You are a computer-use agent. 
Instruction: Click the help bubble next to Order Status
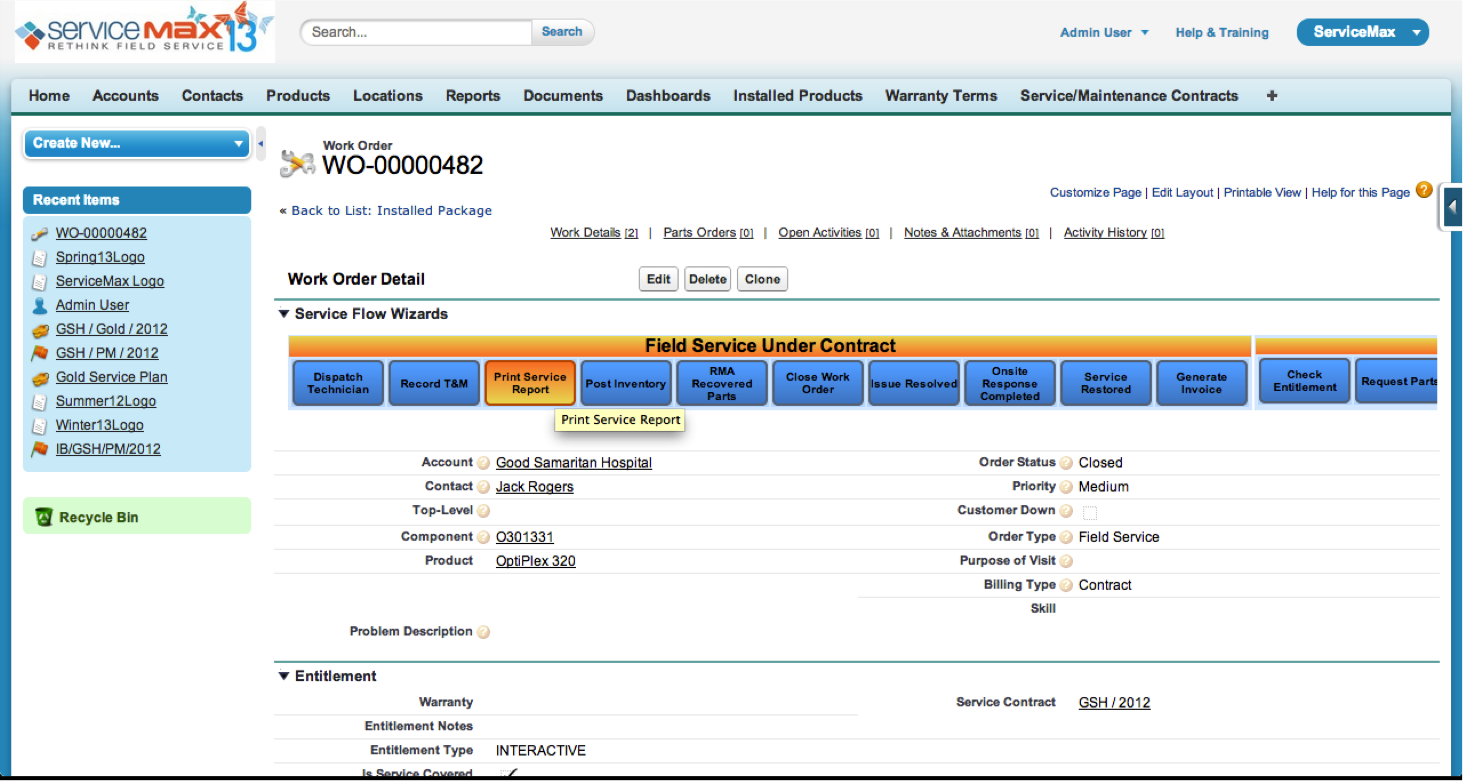click(x=1067, y=463)
